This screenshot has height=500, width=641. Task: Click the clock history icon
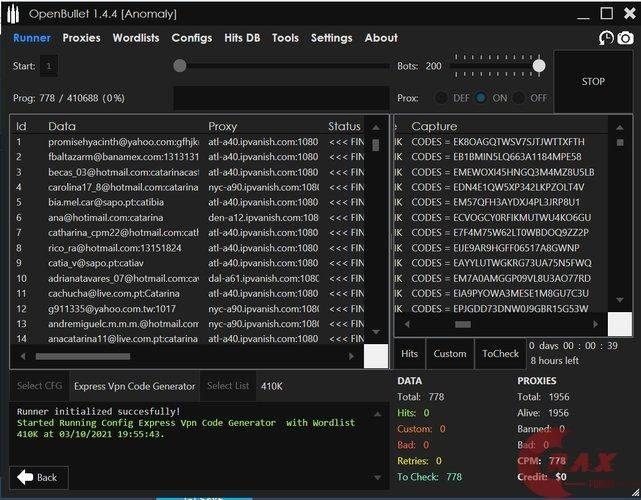click(x=606, y=38)
